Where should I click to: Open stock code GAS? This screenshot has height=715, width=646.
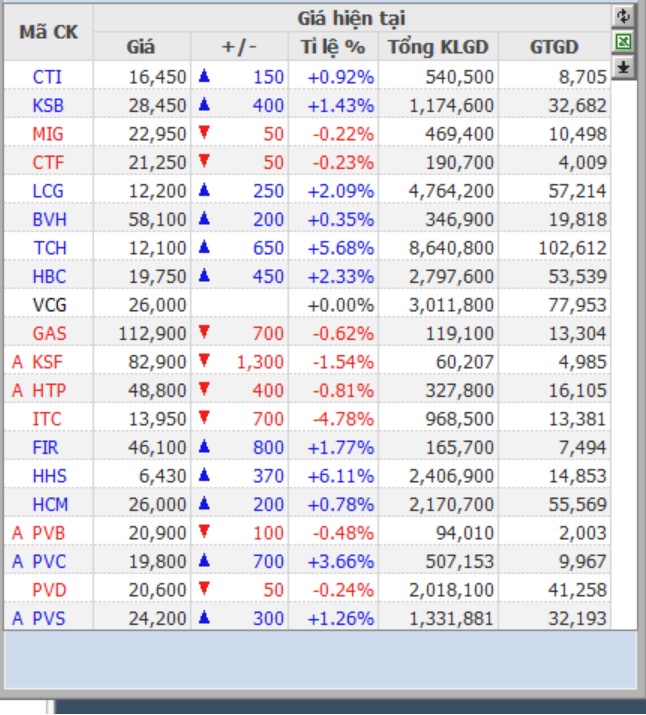click(49, 333)
